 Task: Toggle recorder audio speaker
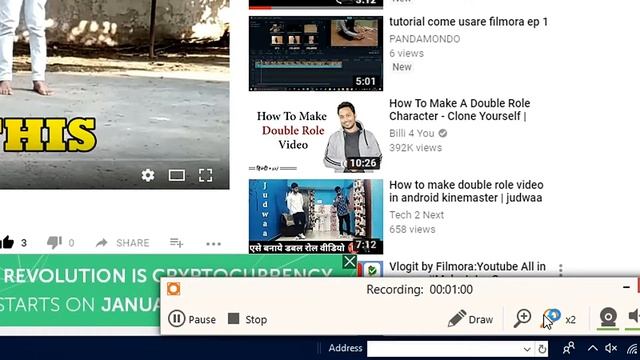(634, 316)
